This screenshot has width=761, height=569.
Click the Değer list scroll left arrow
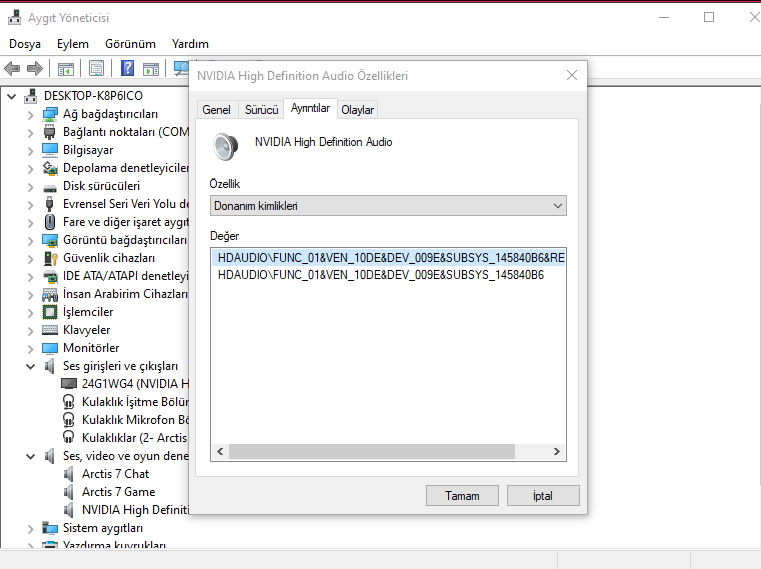coord(220,452)
